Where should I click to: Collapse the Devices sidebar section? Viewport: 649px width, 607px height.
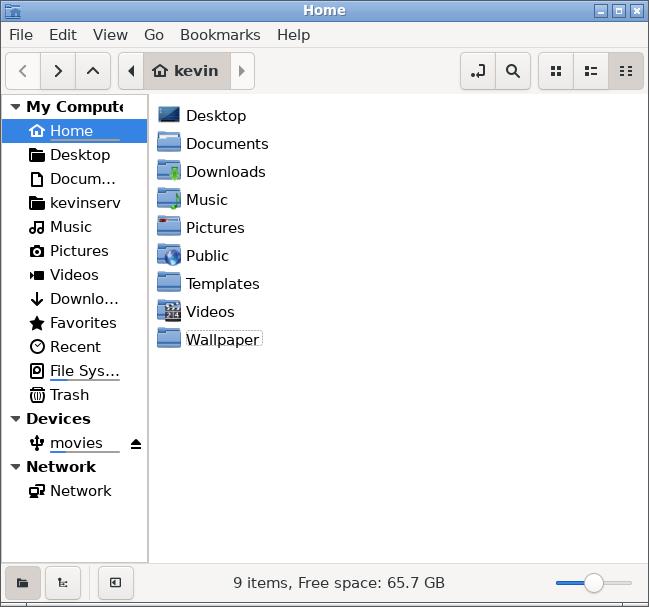[15, 419]
